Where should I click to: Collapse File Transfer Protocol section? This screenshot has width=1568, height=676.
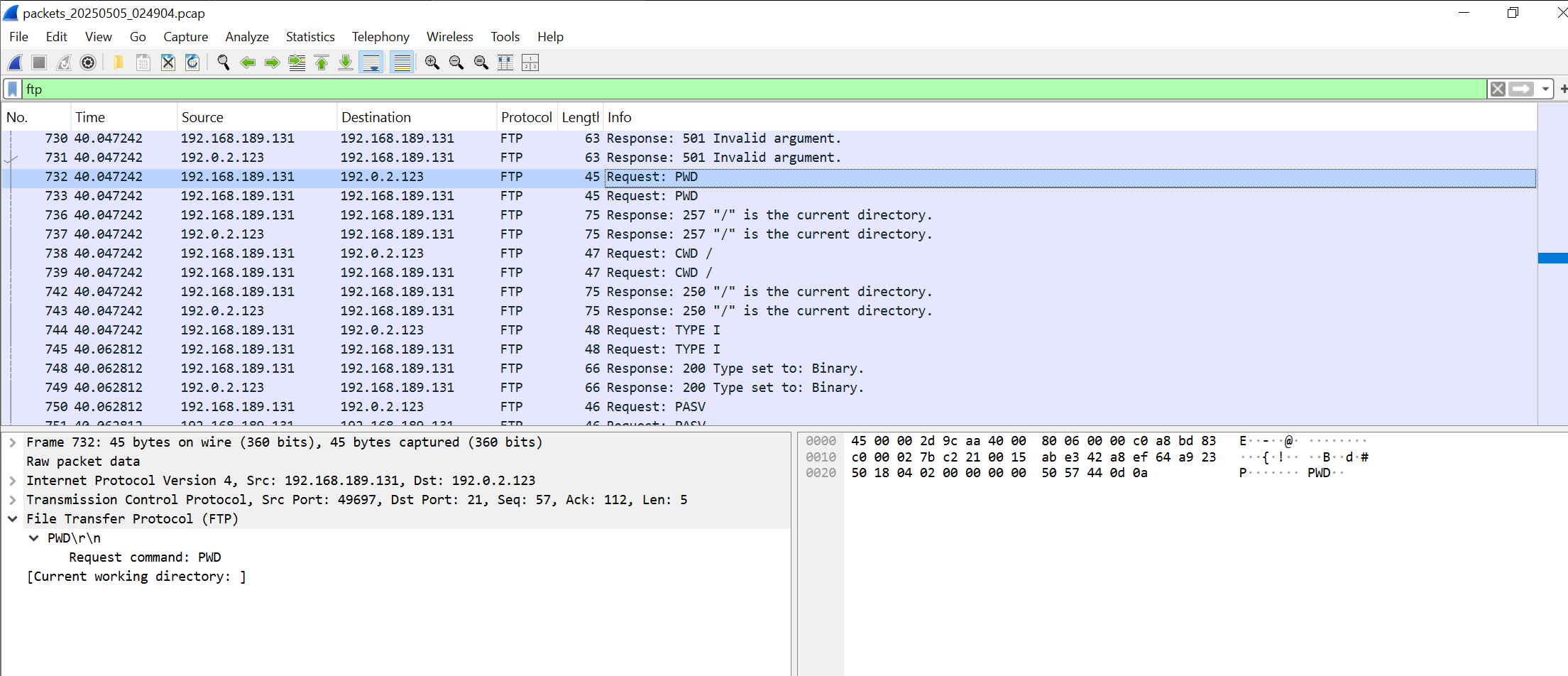(x=12, y=519)
